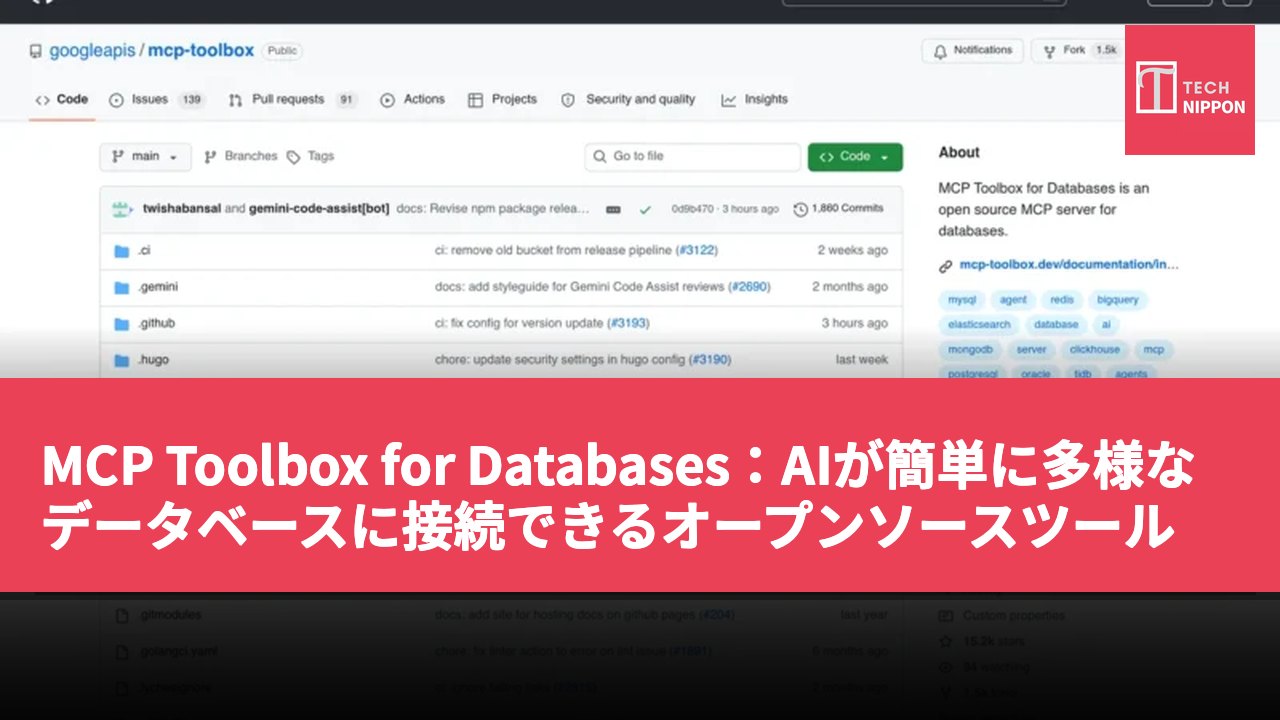1280x720 pixels.
Task: Click 'docs: add styleguide for Gemini Code Assist' message
Action: click(x=579, y=287)
